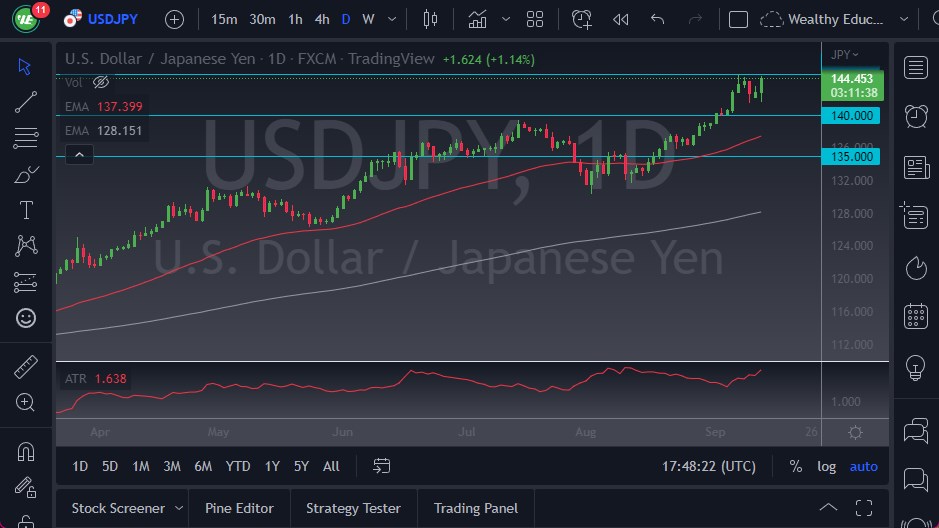Set date range to 5Y
The height and width of the screenshot is (528, 939).
(301, 466)
